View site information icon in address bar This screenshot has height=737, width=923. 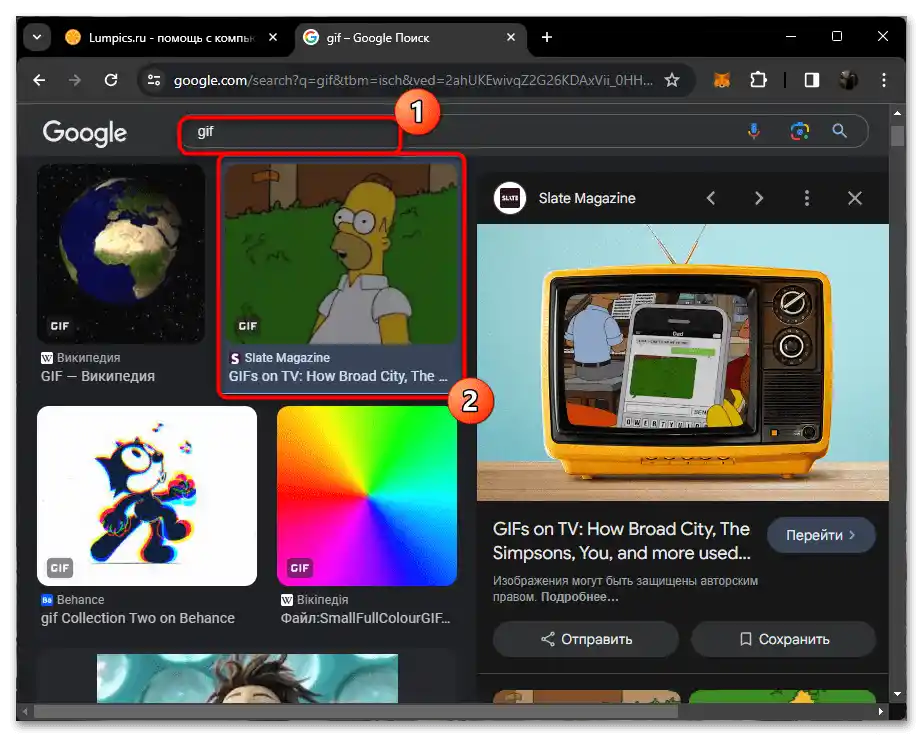pyautogui.click(x=154, y=80)
